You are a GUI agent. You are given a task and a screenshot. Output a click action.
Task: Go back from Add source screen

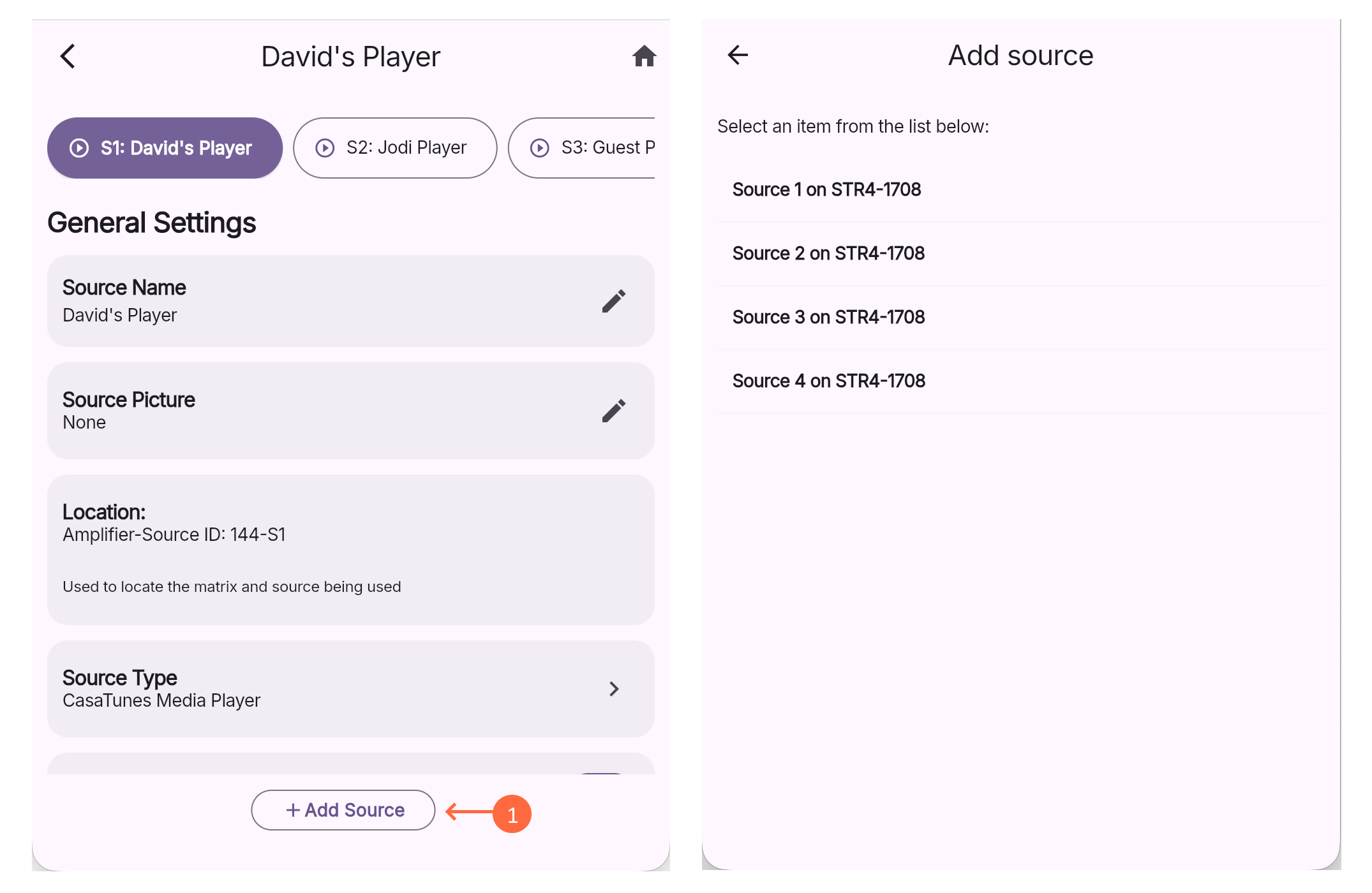point(738,55)
